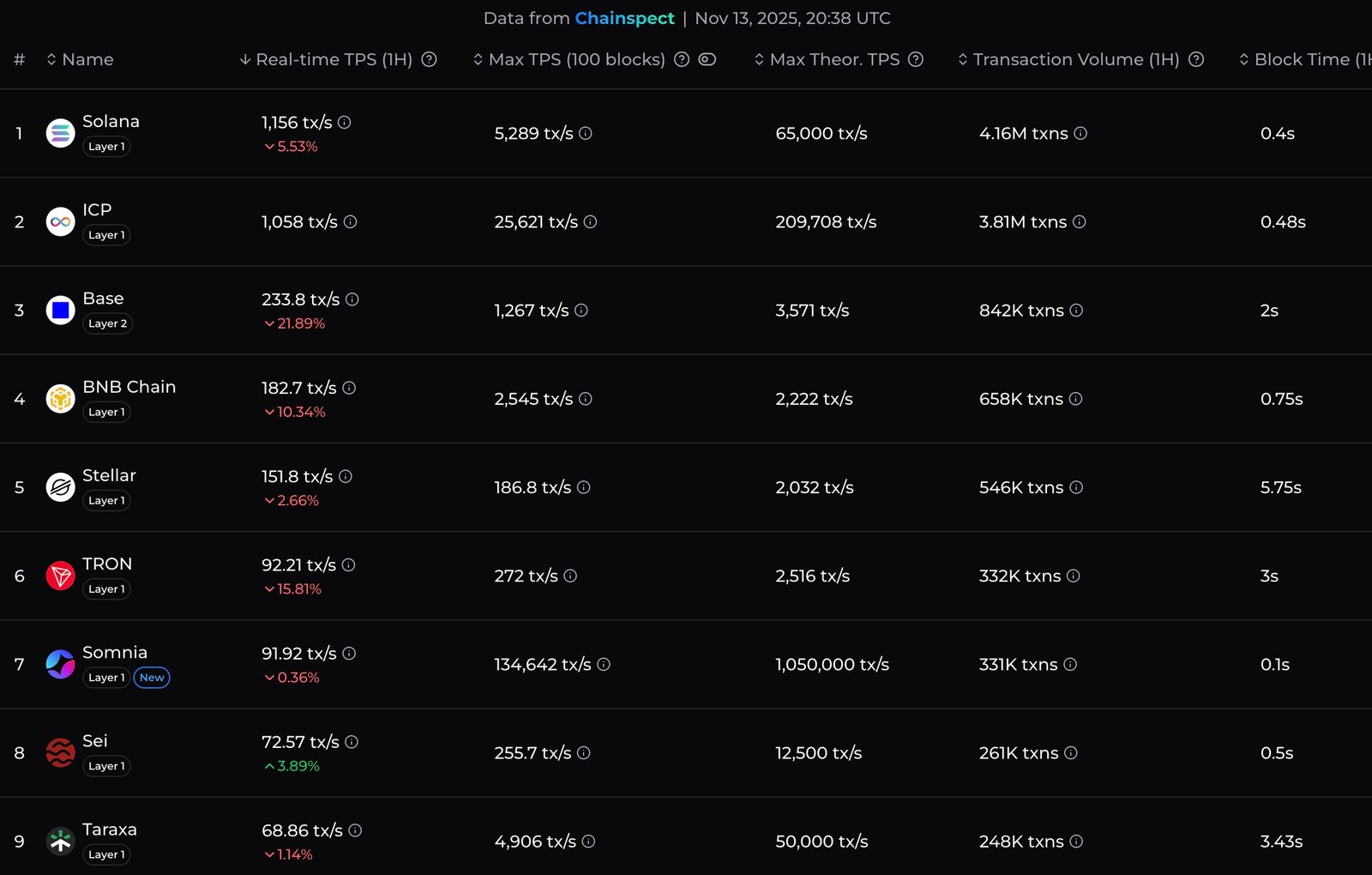Click the ICP infinity logo icon
The image size is (1372, 875).
point(60,222)
